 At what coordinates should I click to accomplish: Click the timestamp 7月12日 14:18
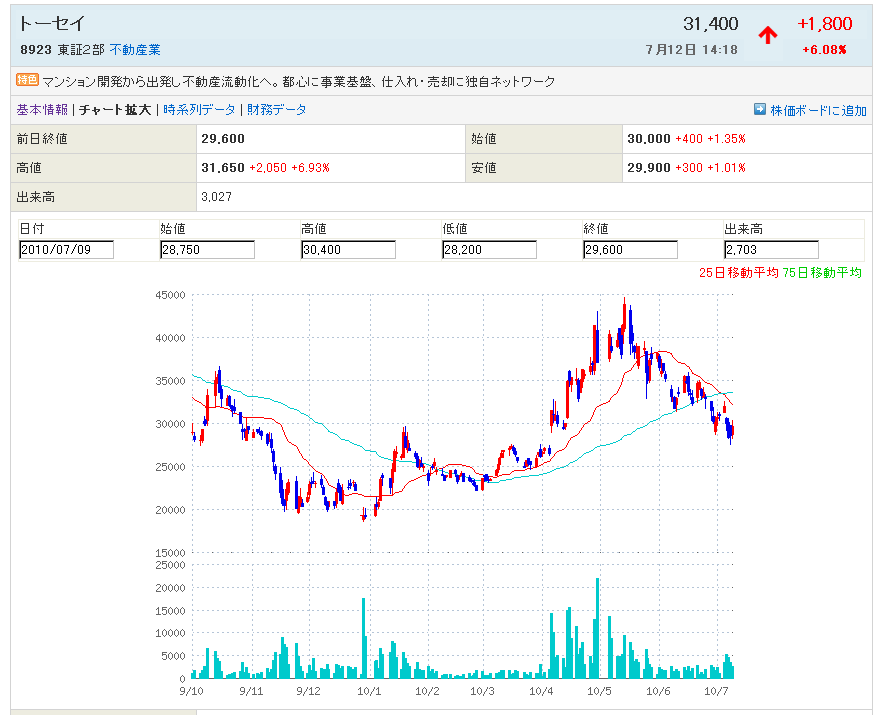[692, 50]
